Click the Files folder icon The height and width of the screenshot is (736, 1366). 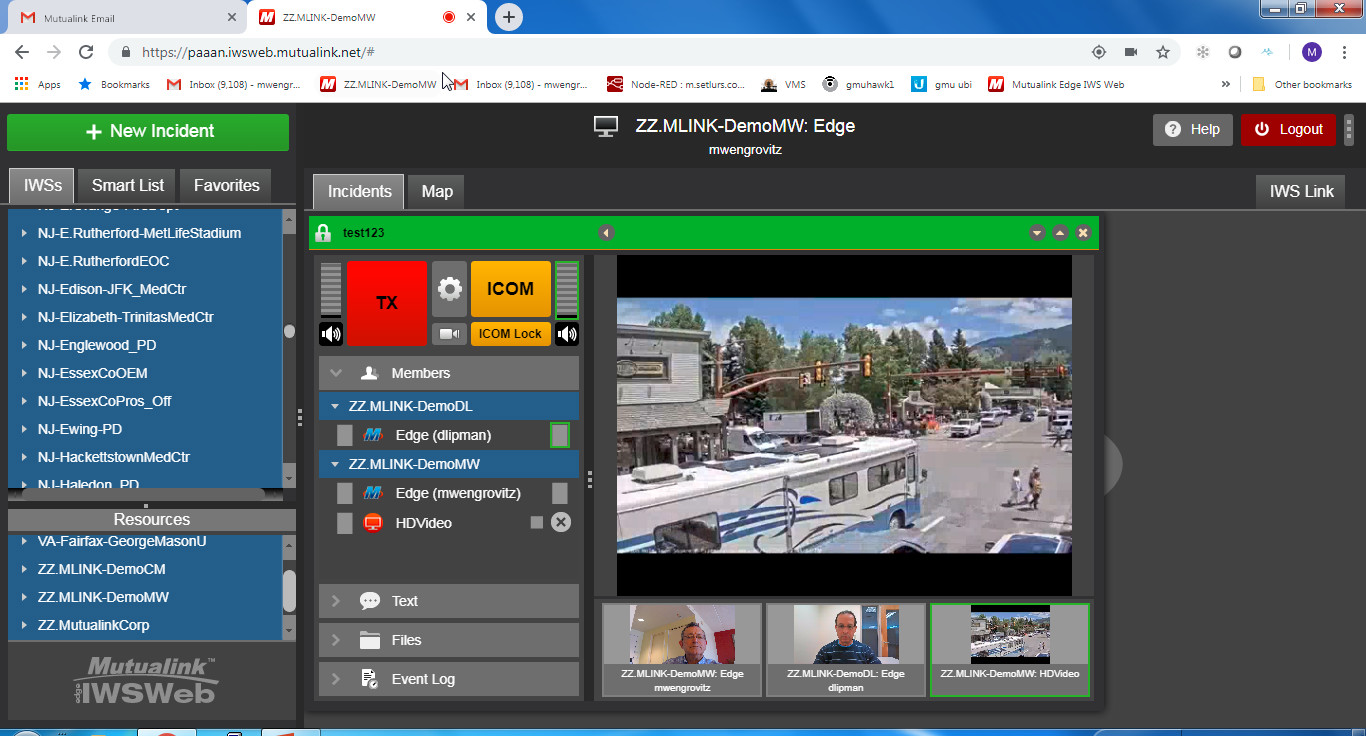pyautogui.click(x=370, y=640)
